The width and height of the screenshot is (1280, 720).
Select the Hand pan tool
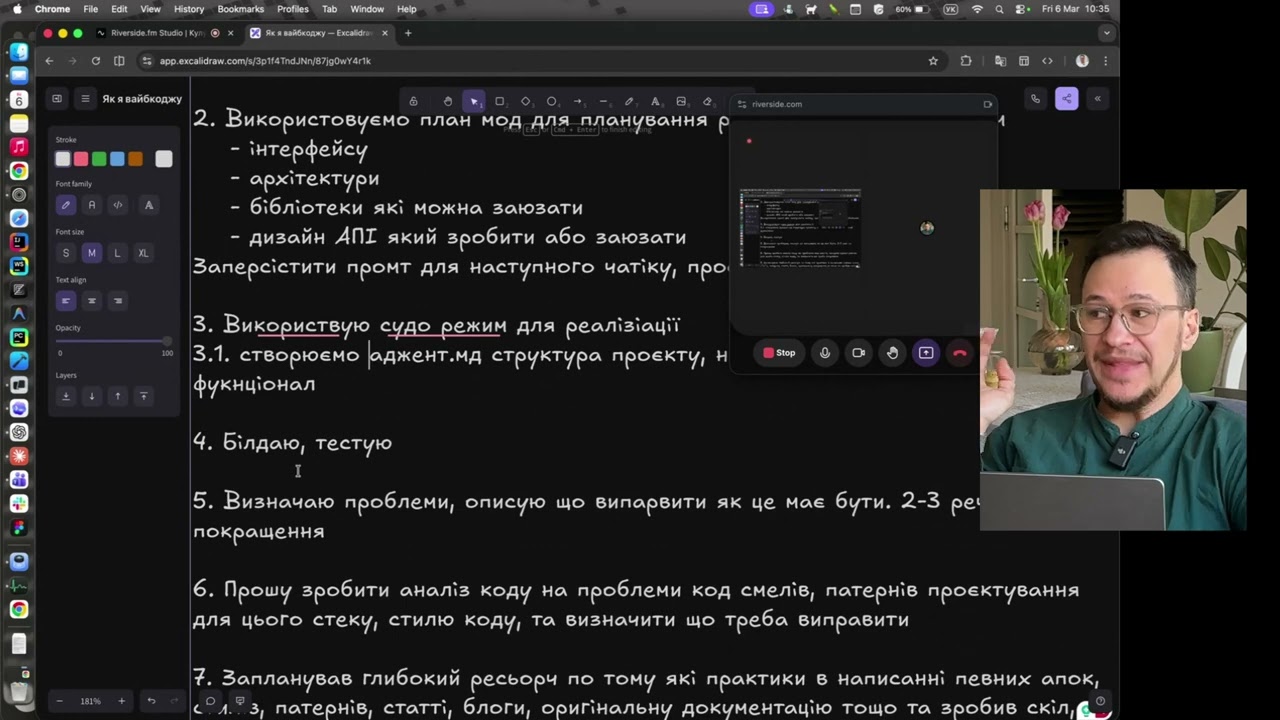tap(447, 101)
